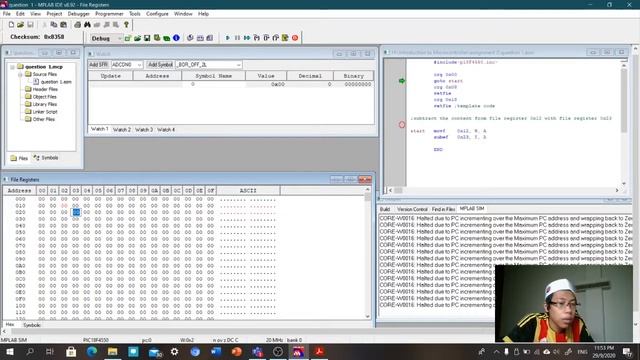Click the Animate double-arrow icon

point(247,38)
